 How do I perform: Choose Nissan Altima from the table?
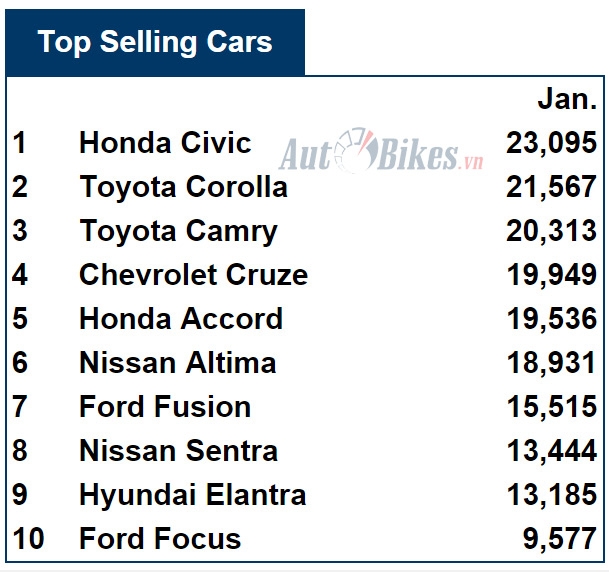coord(177,363)
